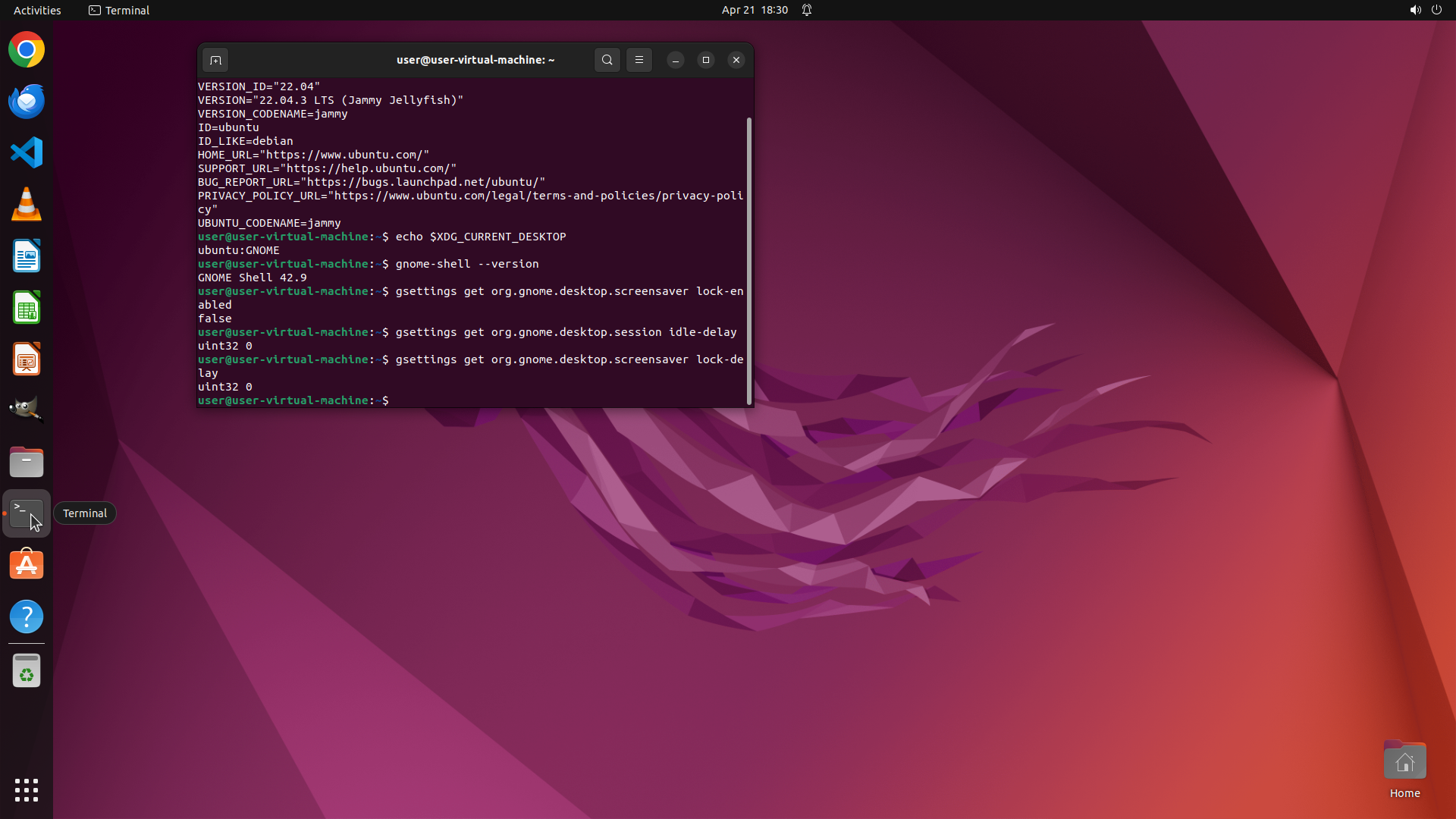
Task: Open VLC media player
Action: click(x=27, y=205)
